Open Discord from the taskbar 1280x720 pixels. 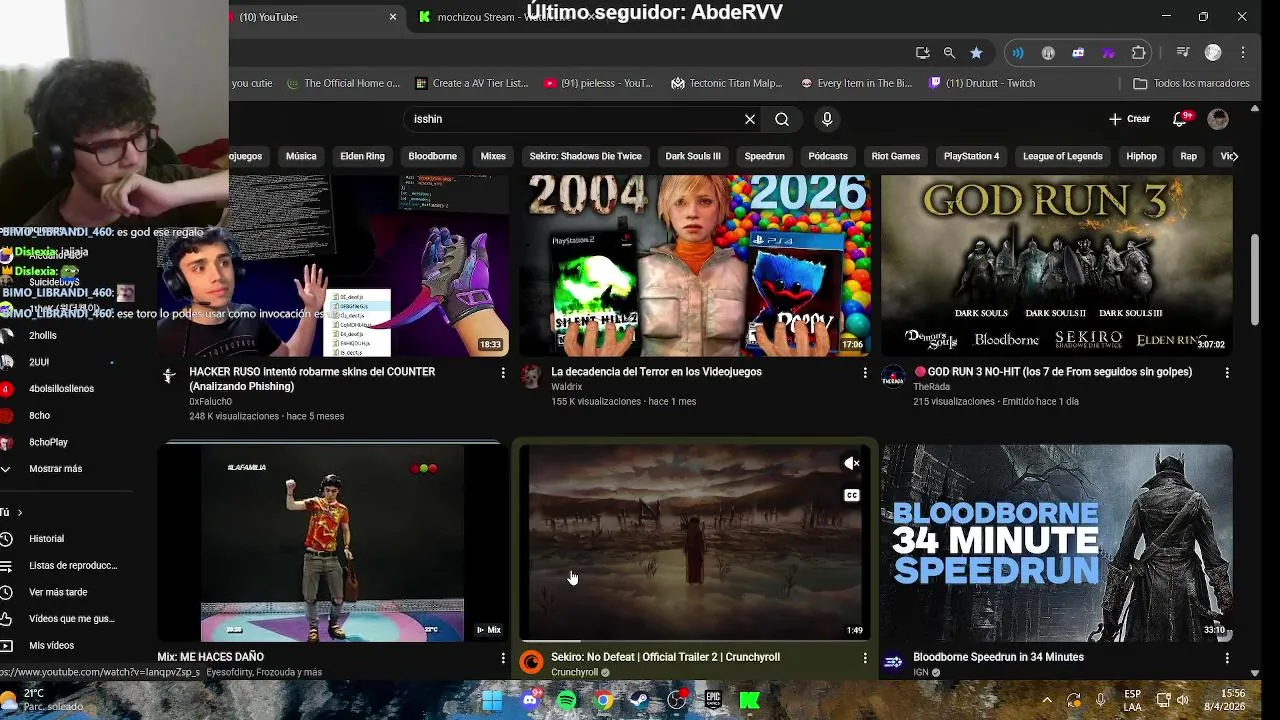click(530, 700)
